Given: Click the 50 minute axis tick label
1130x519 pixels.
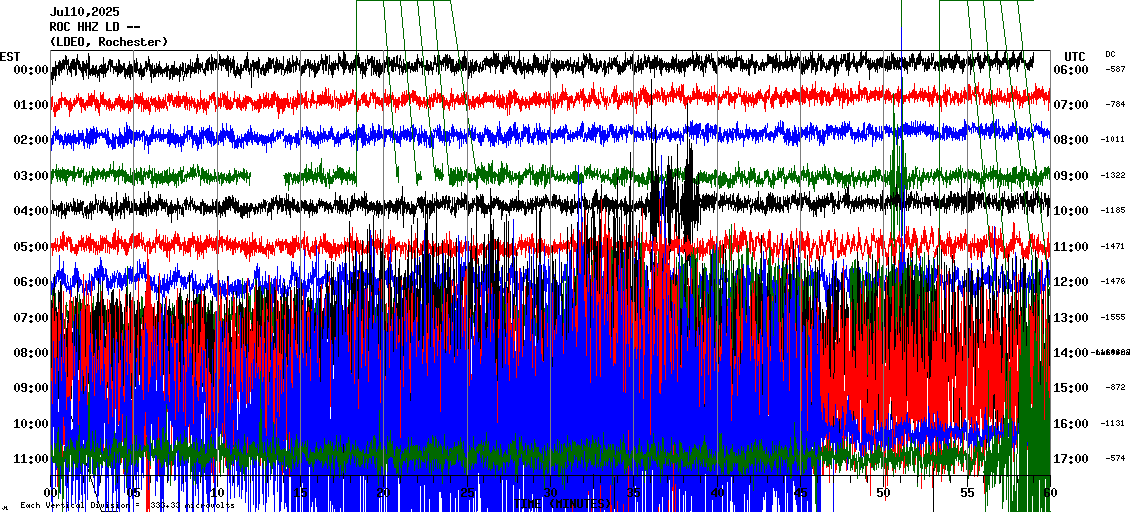Looking at the screenshot, I should tap(883, 493).
